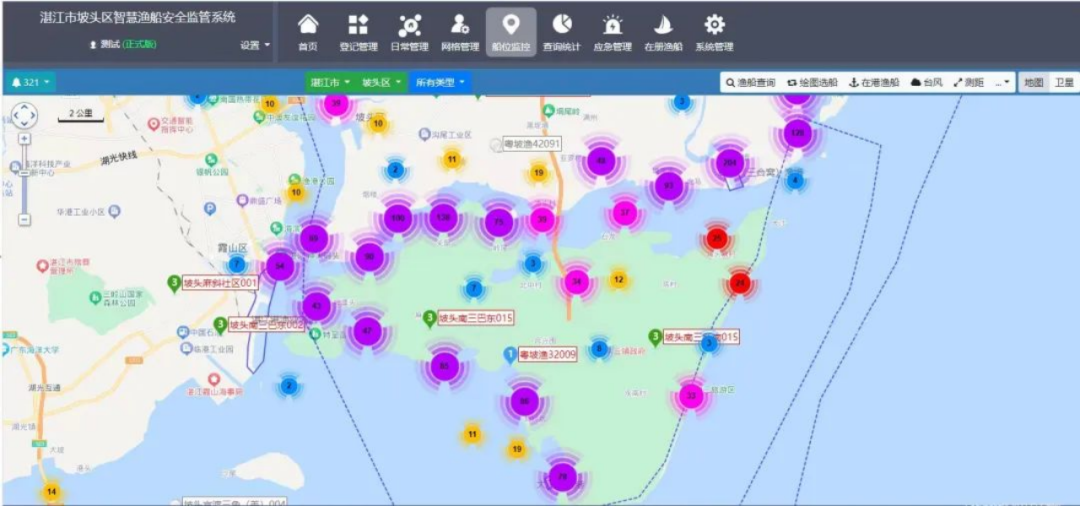Click the 渔船查询 boat search button
Viewport: 1080px width, 506px height.
coord(750,82)
